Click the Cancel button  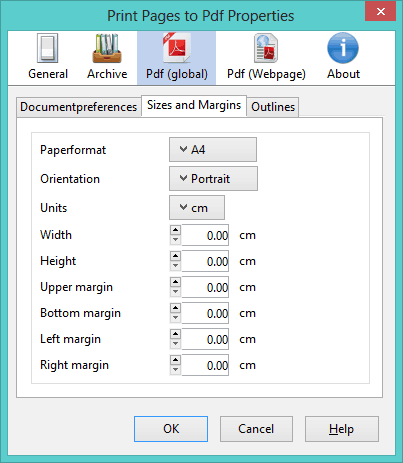click(256, 429)
